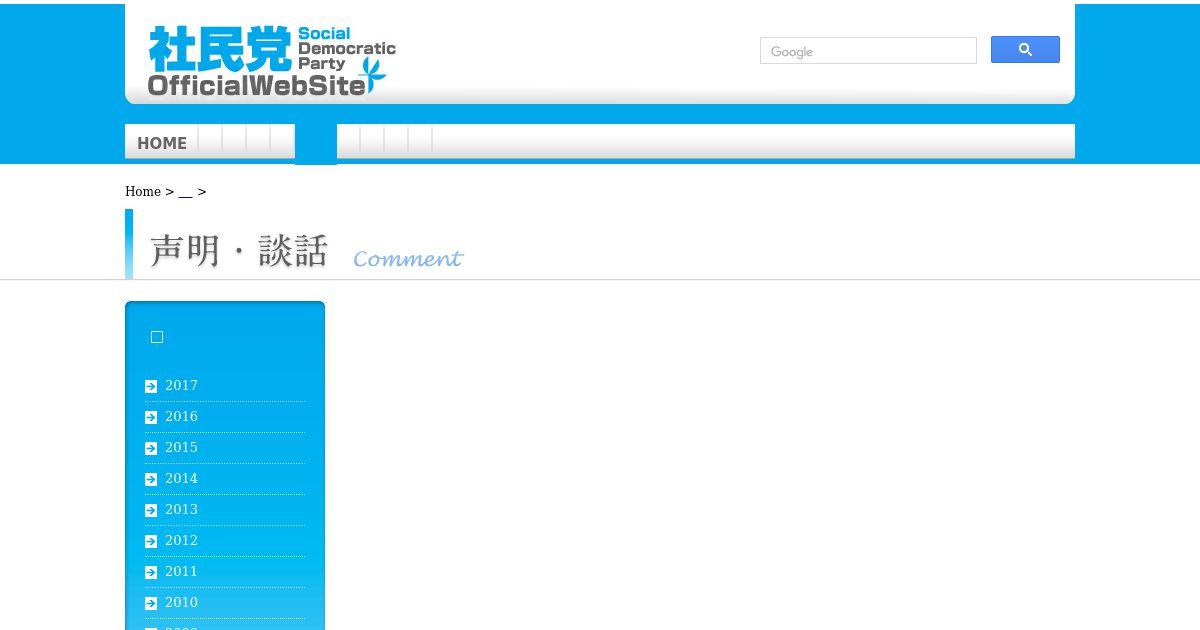Open the 2011 archive link
Screen dimensions: 1200x630
click(181, 571)
